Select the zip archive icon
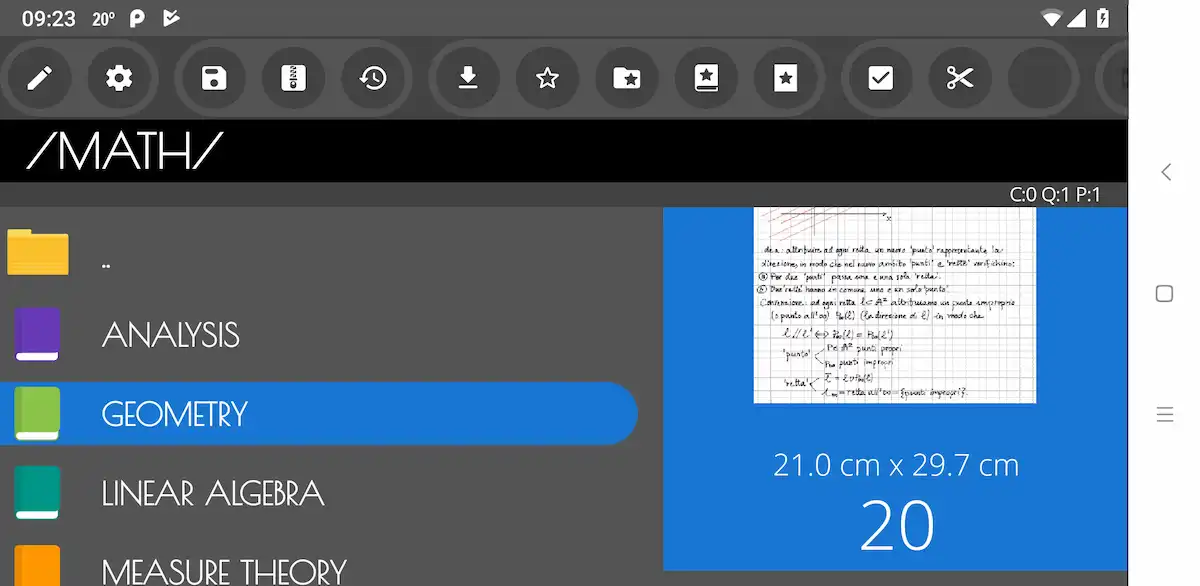 [x=294, y=77]
